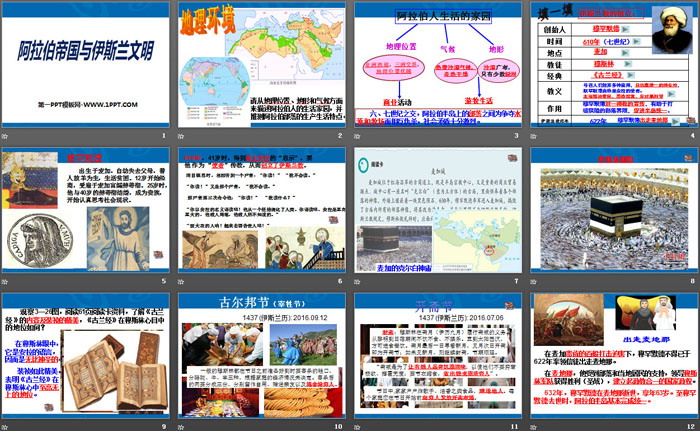Select slide 2 titled 地理环境
Viewport: 700px width, 431px height.
[262, 65]
